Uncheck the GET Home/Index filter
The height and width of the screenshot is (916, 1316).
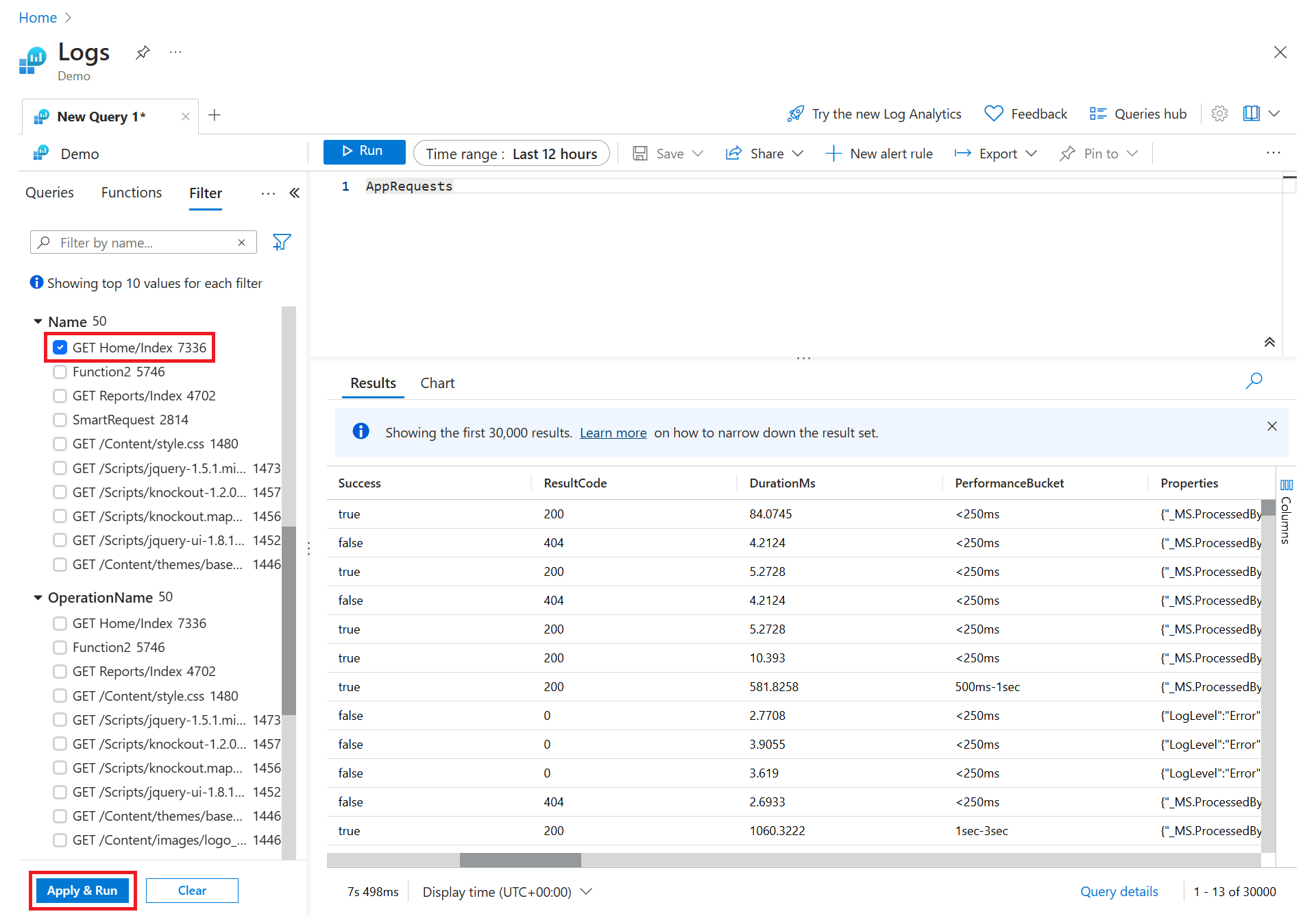click(x=60, y=347)
